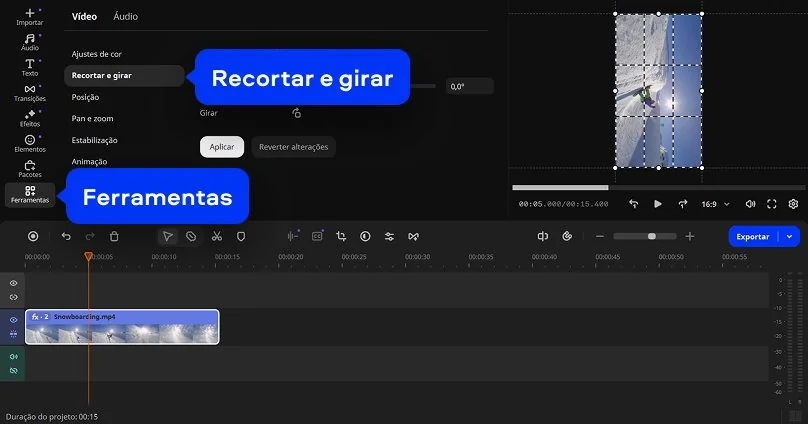Open Estabilização settings
This screenshot has width=808, height=424.
94,140
